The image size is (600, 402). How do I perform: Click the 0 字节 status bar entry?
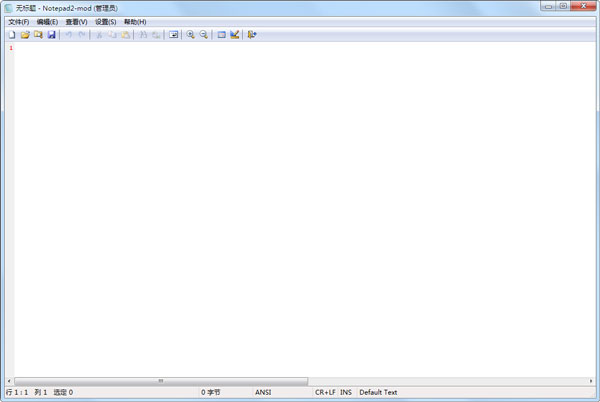click(211, 392)
